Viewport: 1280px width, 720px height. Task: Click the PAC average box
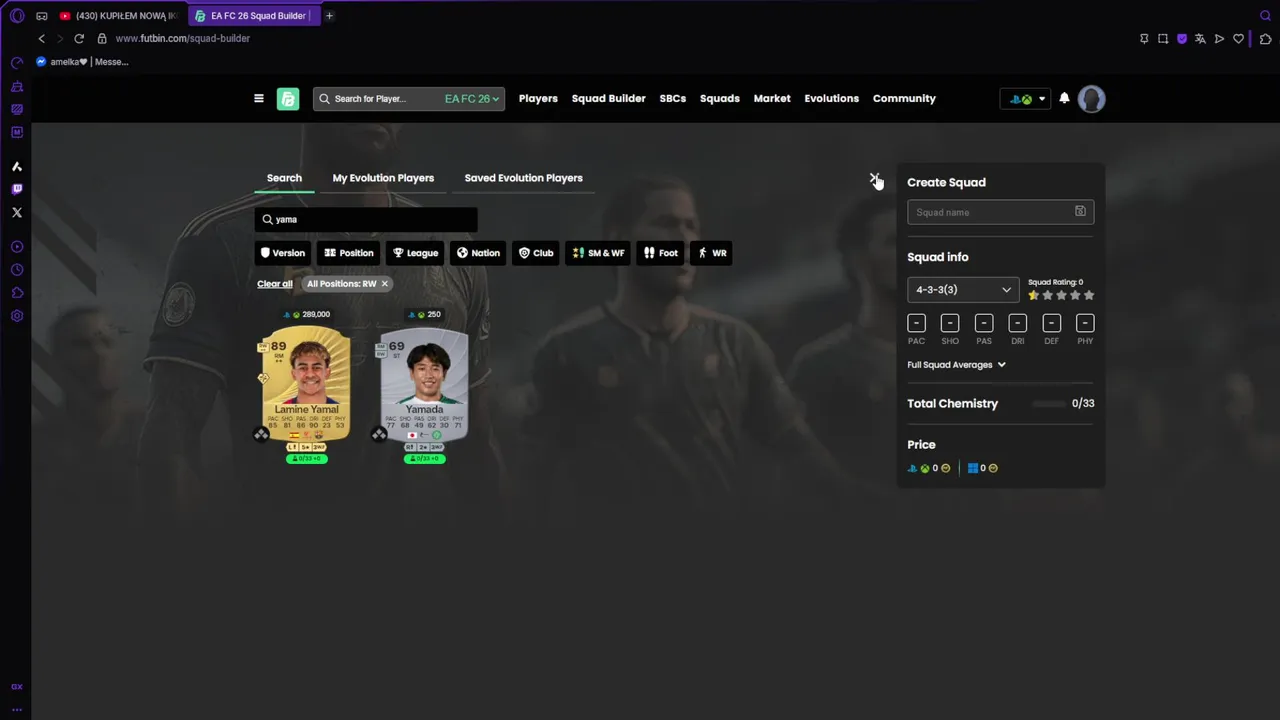tap(916, 323)
